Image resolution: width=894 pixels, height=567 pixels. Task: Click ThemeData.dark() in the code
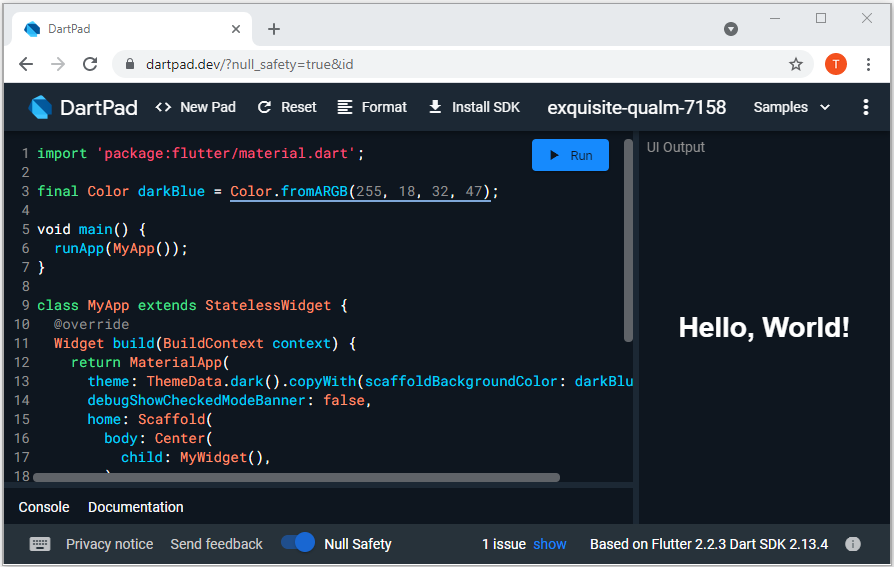[x=213, y=382]
